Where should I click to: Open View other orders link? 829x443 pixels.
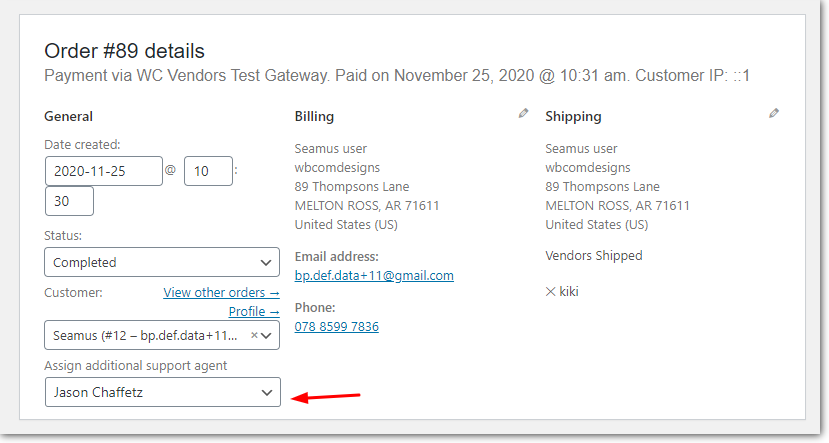tap(221, 292)
